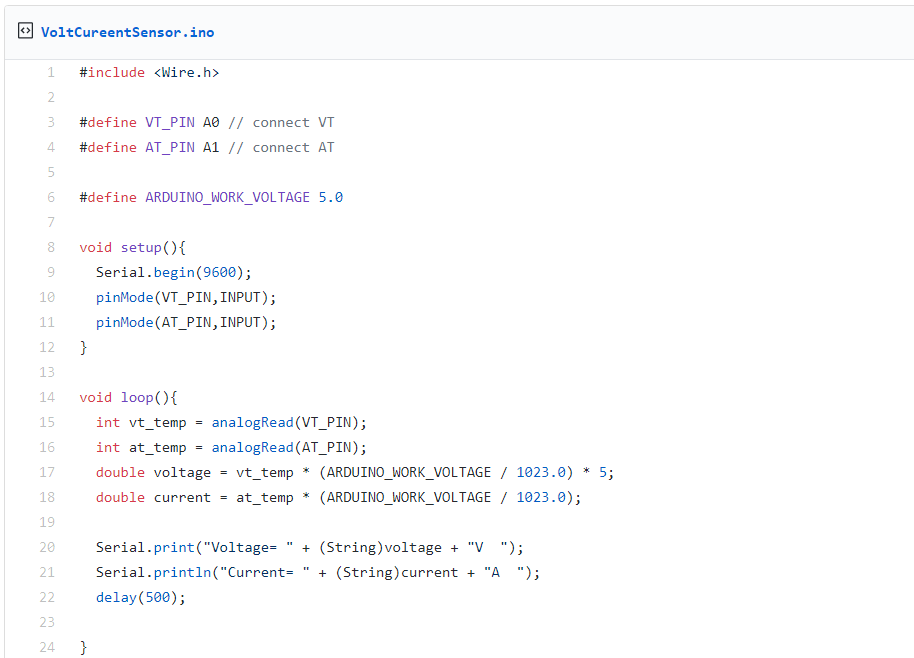Click line number 20 in gutter
Viewport: 914px width, 658px height.
coord(48,547)
